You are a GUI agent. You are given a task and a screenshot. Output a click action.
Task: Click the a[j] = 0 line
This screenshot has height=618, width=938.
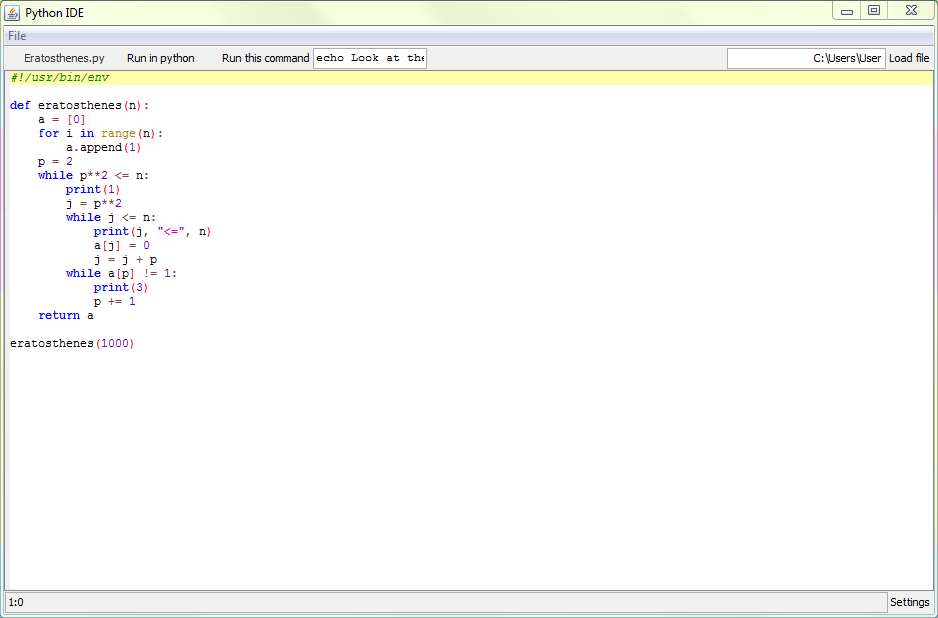(x=121, y=245)
